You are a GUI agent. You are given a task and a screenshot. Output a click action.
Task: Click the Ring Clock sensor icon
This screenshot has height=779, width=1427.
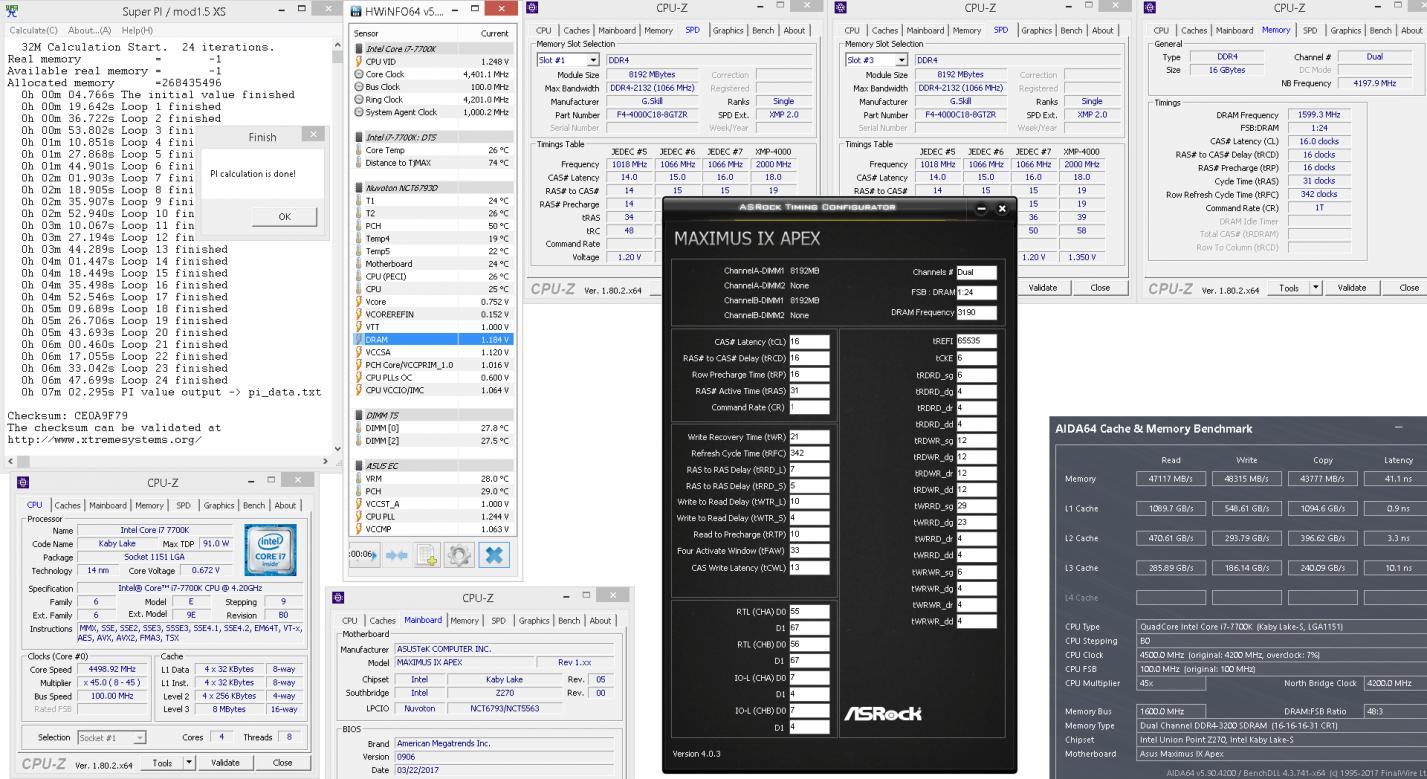pos(359,99)
